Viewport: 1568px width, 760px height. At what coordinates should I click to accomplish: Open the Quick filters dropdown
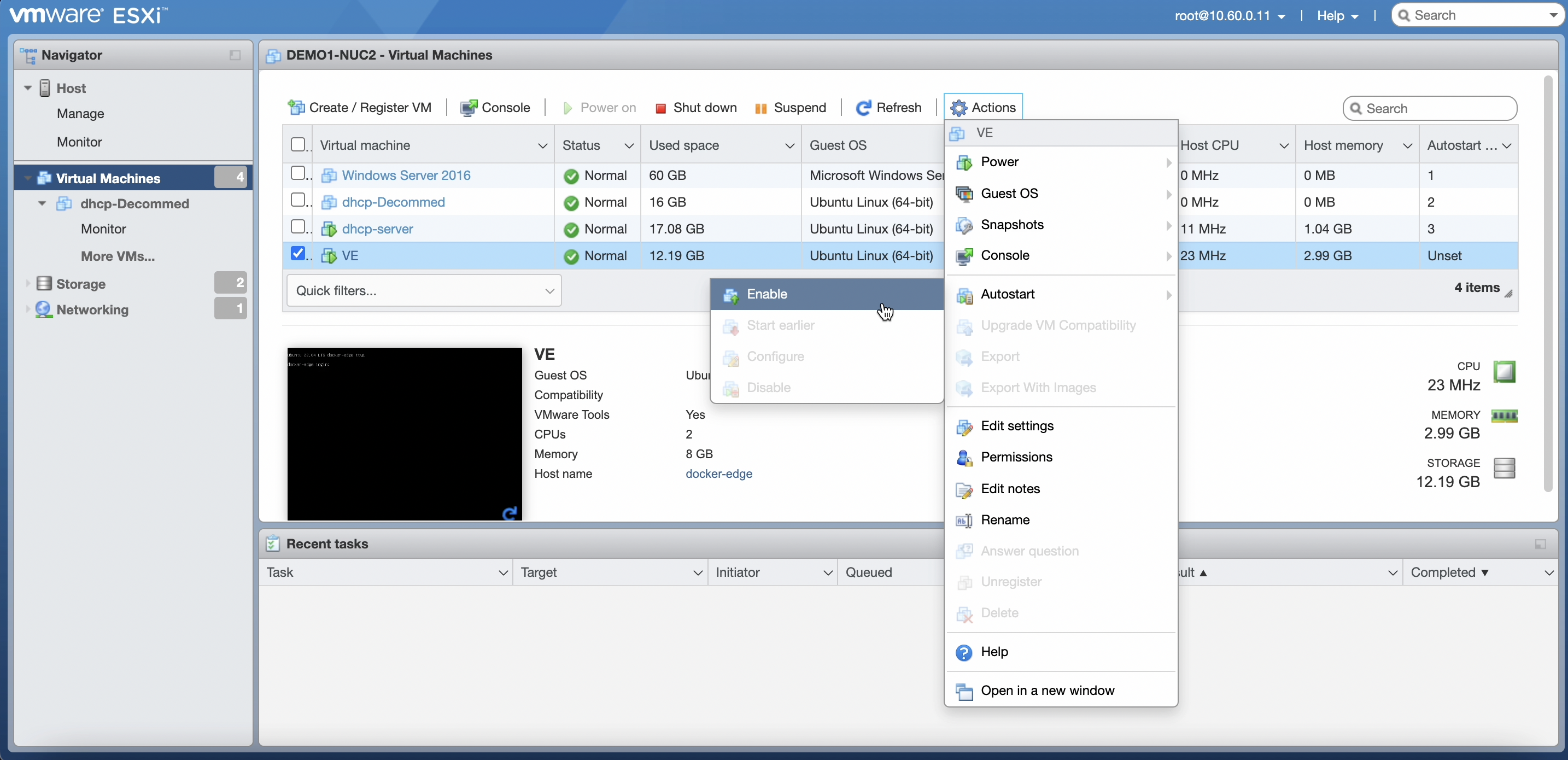[424, 290]
